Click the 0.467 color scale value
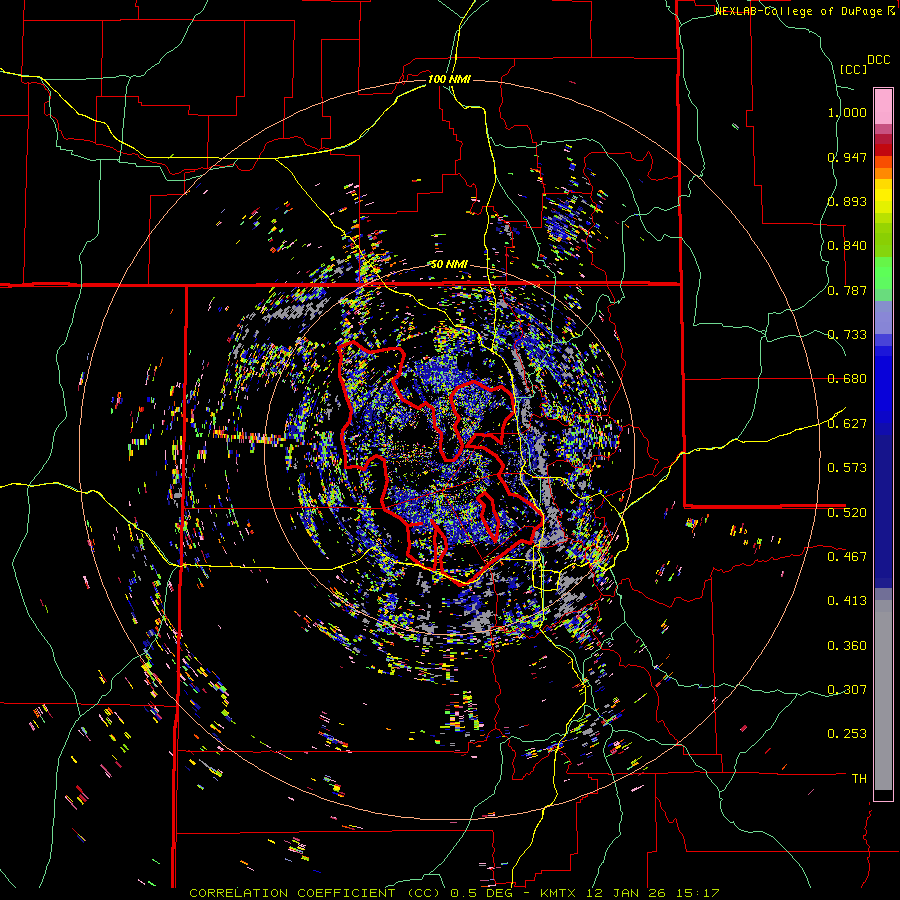Screen dimensions: 900x900 pos(847,557)
